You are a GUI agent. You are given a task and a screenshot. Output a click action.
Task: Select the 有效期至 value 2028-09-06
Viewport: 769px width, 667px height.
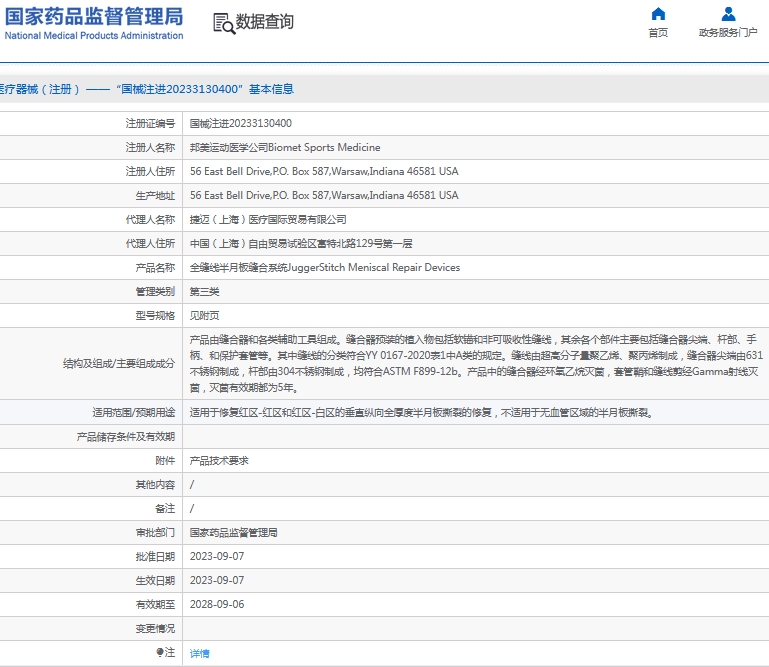pos(217,605)
